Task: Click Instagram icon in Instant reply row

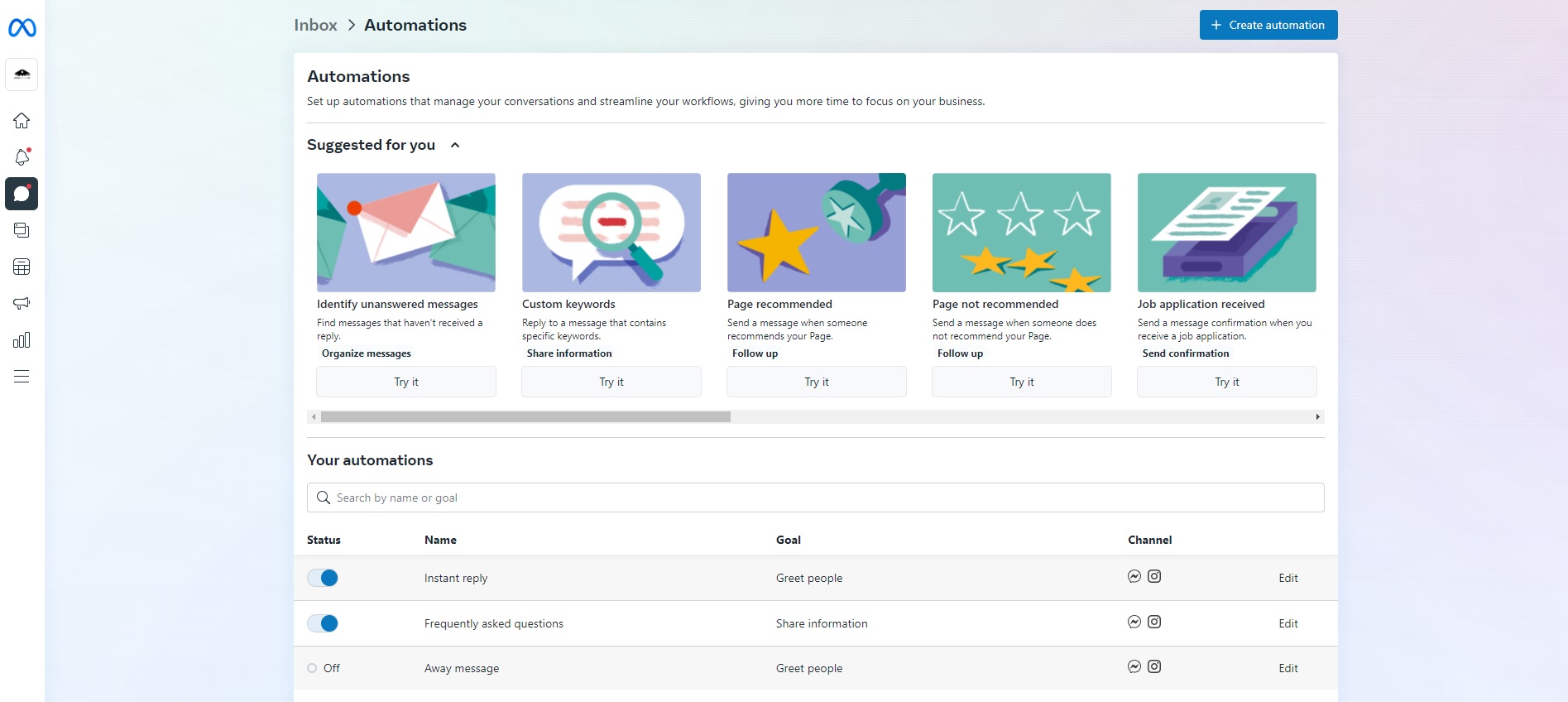Action: pyautogui.click(x=1154, y=576)
